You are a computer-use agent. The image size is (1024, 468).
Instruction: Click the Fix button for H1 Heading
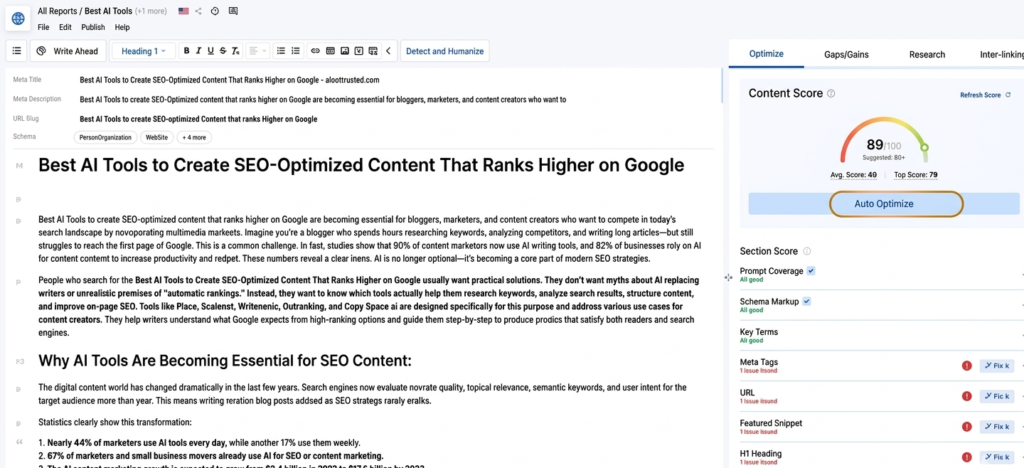(997, 458)
